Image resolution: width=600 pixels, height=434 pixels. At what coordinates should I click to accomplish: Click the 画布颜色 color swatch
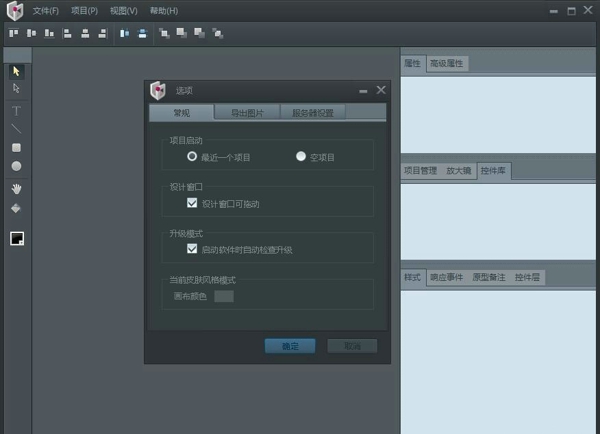click(x=224, y=296)
